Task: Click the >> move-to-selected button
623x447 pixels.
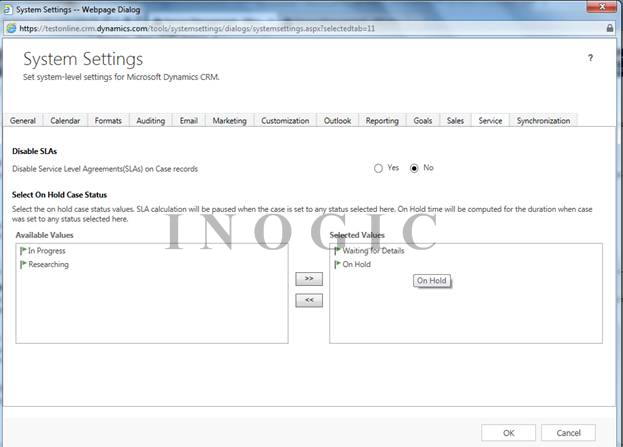Action: coord(309,279)
